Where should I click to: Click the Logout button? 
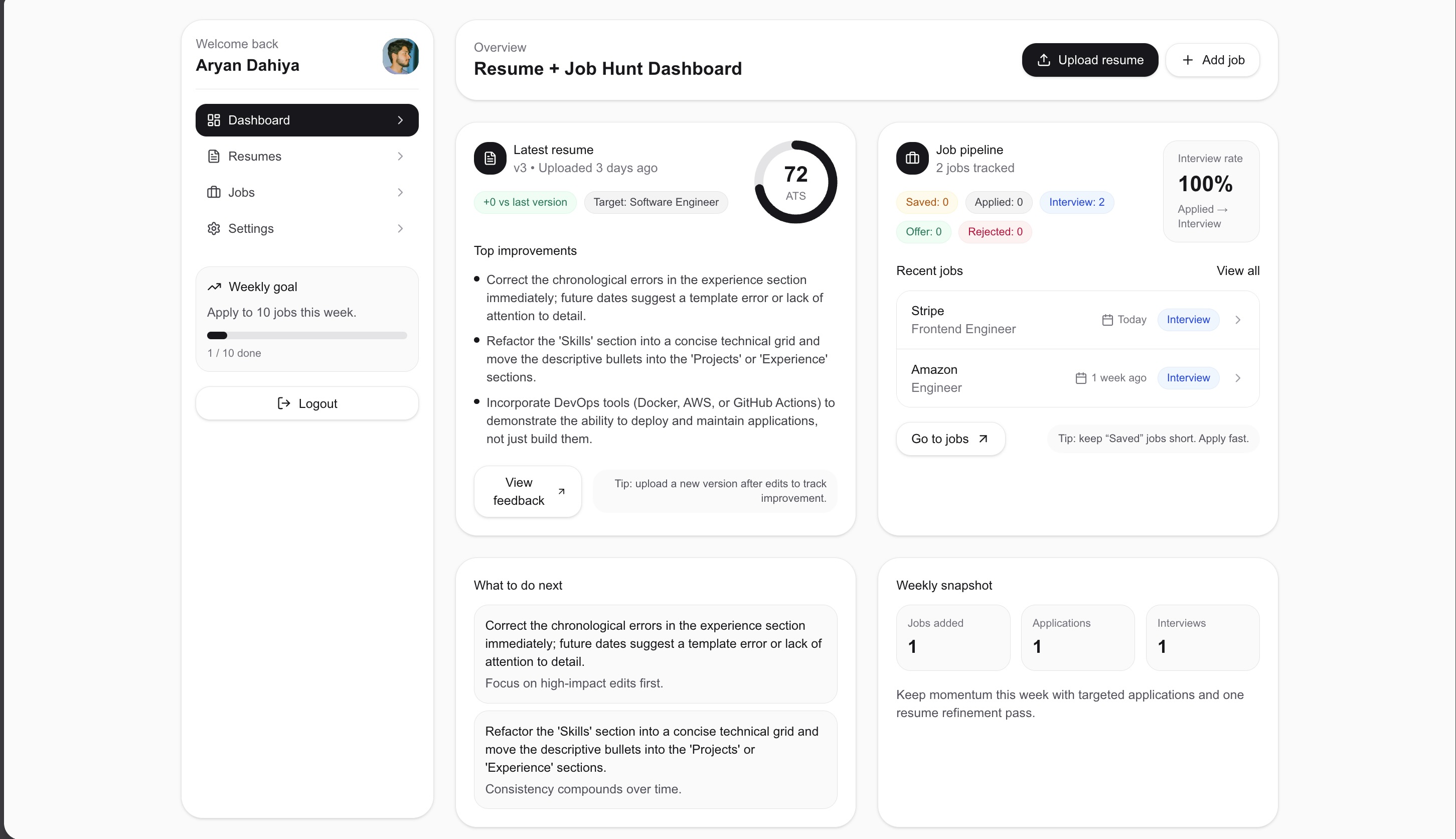[x=307, y=403]
